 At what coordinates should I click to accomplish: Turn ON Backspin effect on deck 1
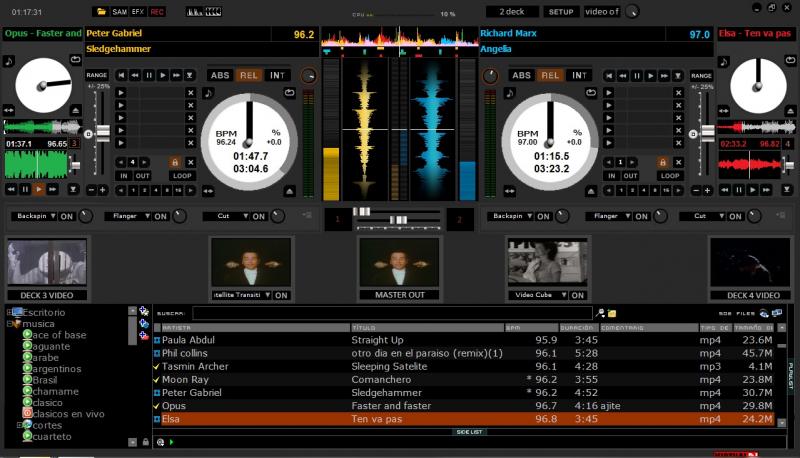pos(67,216)
